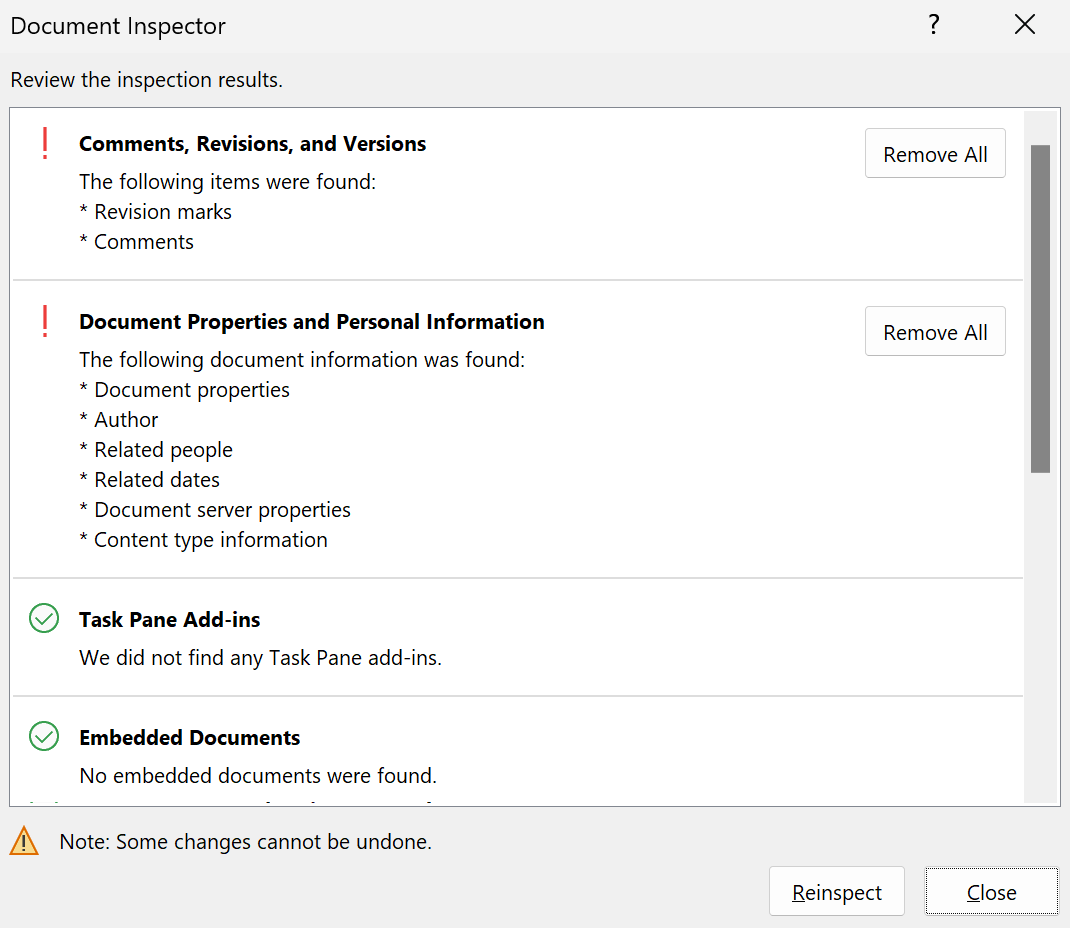Image resolution: width=1070 pixels, height=928 pixels.
Task: Click the '* Related people' item
Action: coord(156,450)
